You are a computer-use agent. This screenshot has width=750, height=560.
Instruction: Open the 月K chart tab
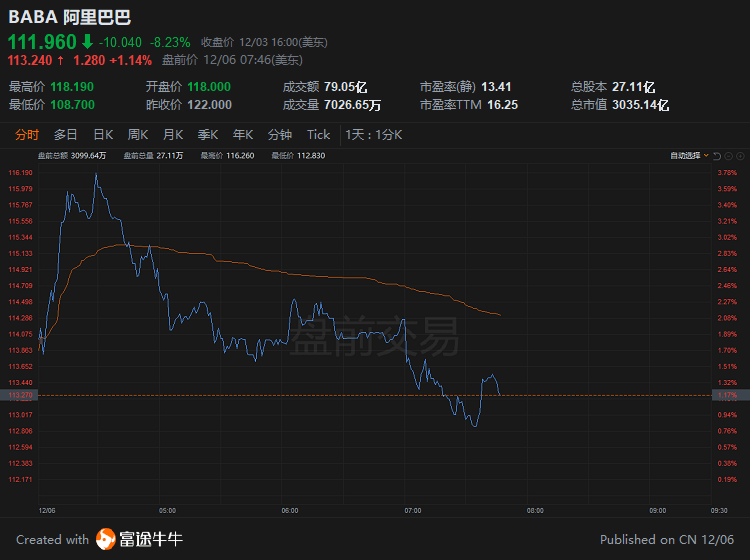[x=173, y=135]
